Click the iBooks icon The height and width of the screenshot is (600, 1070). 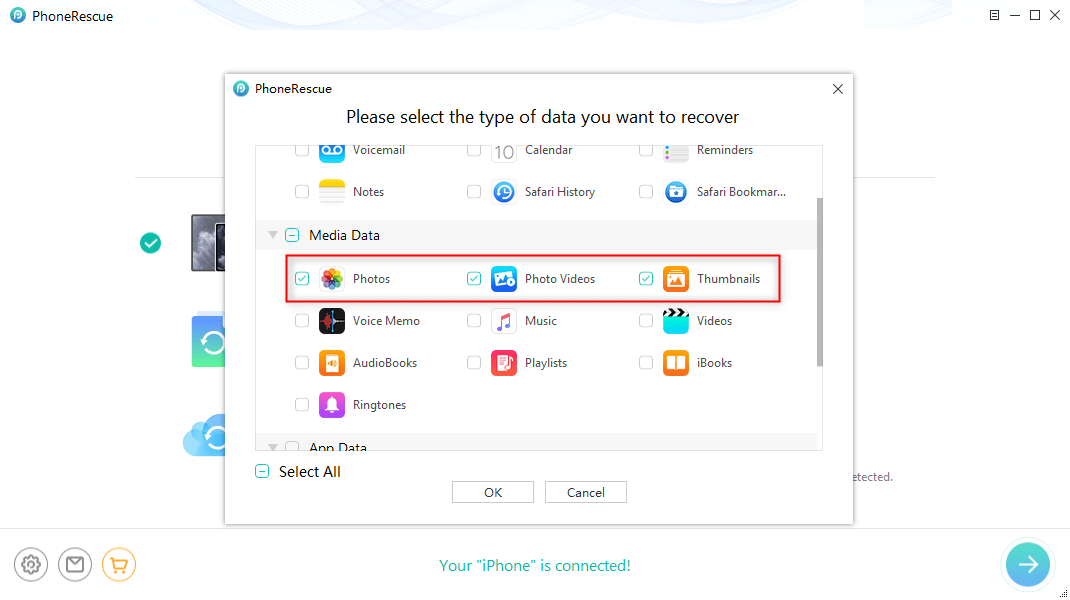[x=676, y=363]
